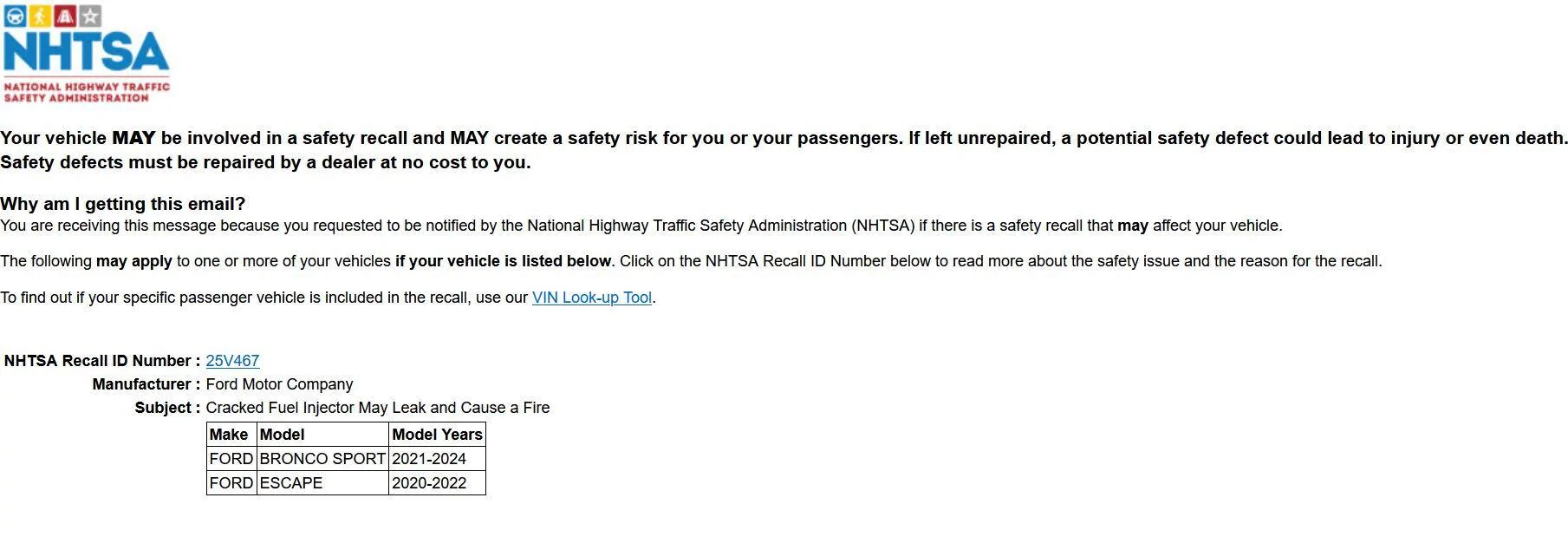Click the red National Highway Traffic Safety Administration tagline
The height and width of the screenshot is (537, 1568).
86,92
